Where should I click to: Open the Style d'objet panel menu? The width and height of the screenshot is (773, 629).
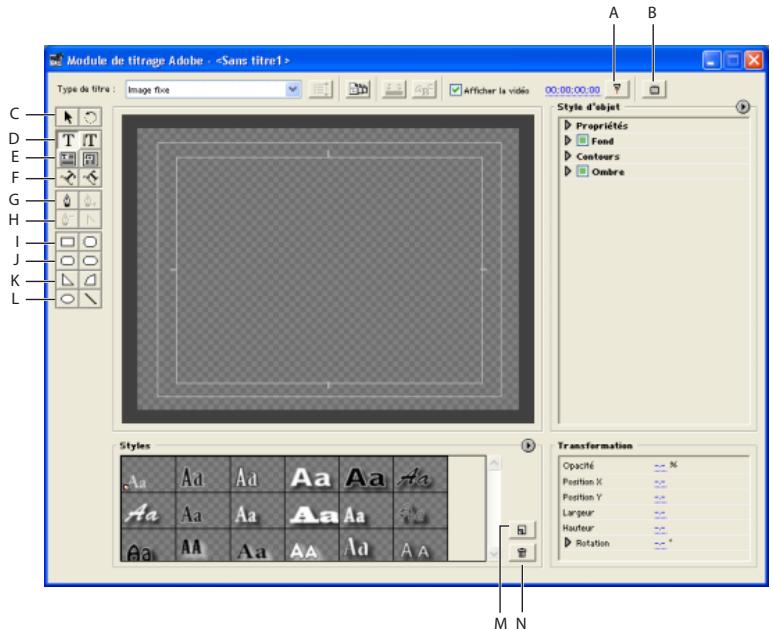(742, 108)
